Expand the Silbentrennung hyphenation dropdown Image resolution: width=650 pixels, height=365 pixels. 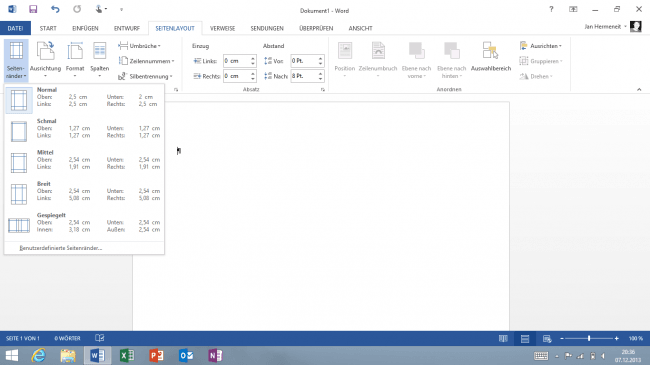coord(146,76)
